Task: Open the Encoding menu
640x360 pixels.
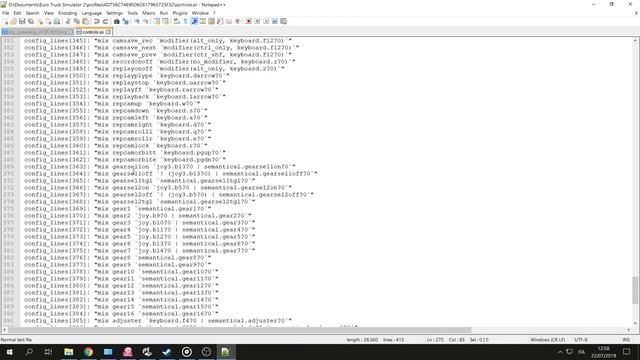Action: click(67, 13)
